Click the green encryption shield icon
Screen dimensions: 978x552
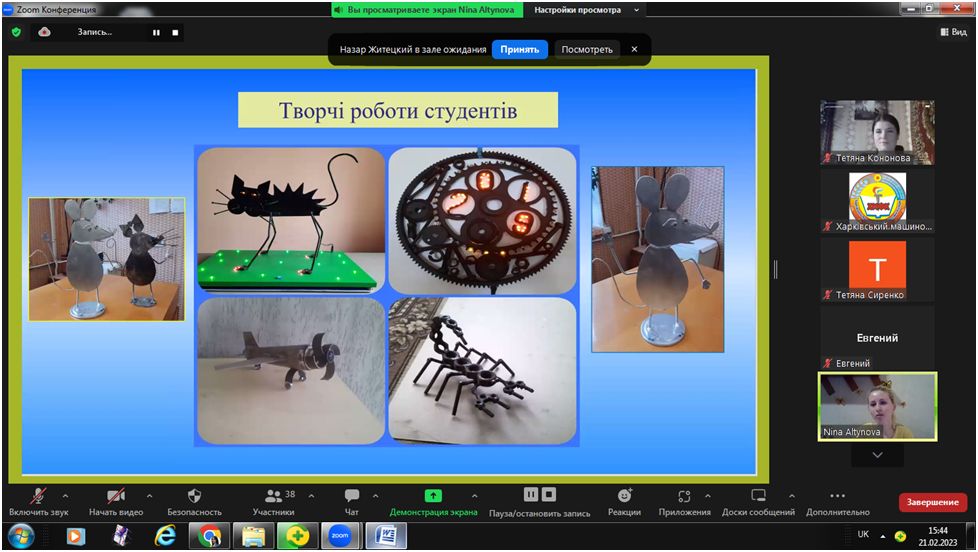pos(16,32)
